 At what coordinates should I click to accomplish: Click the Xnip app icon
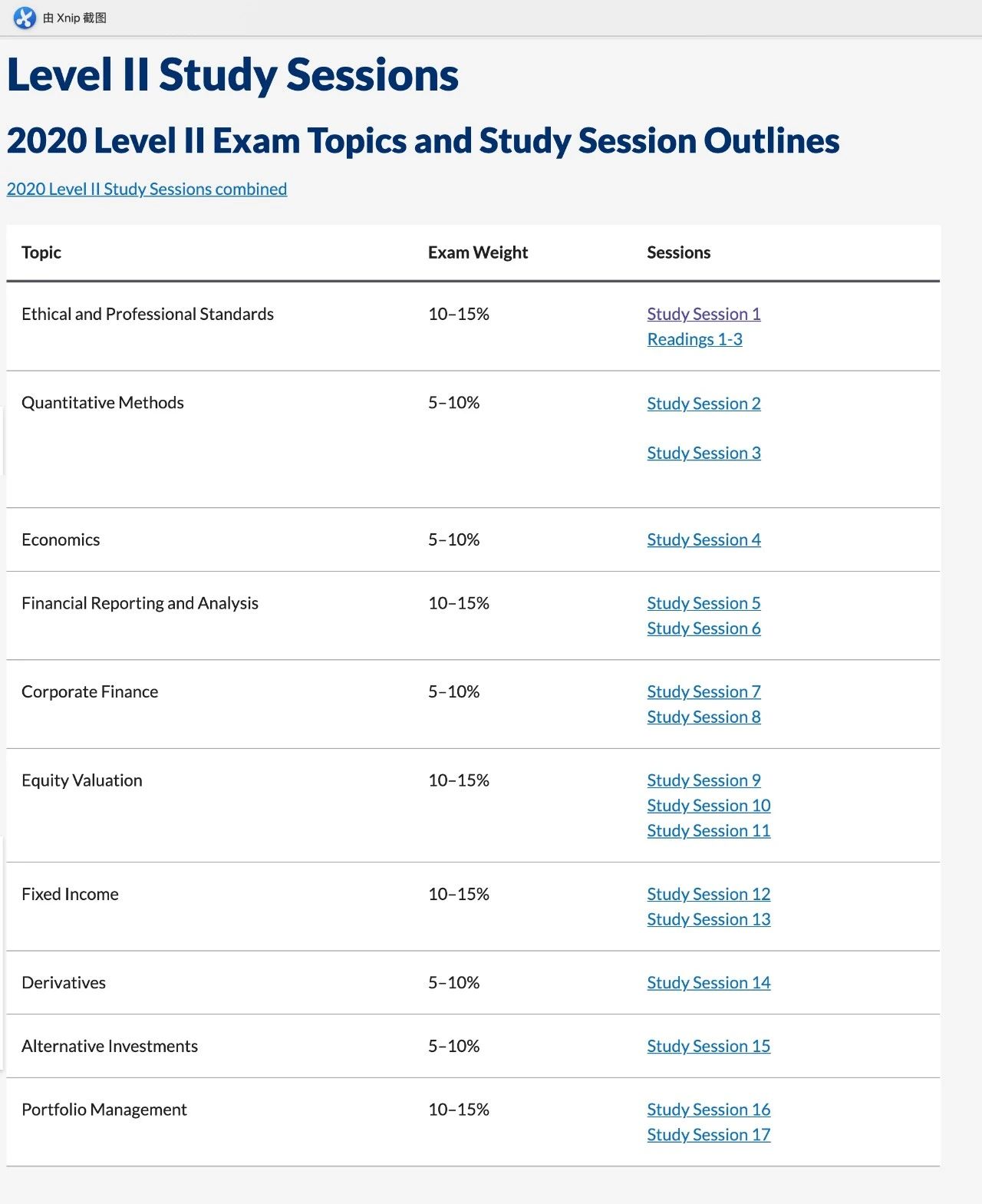(x=25, y=18)
